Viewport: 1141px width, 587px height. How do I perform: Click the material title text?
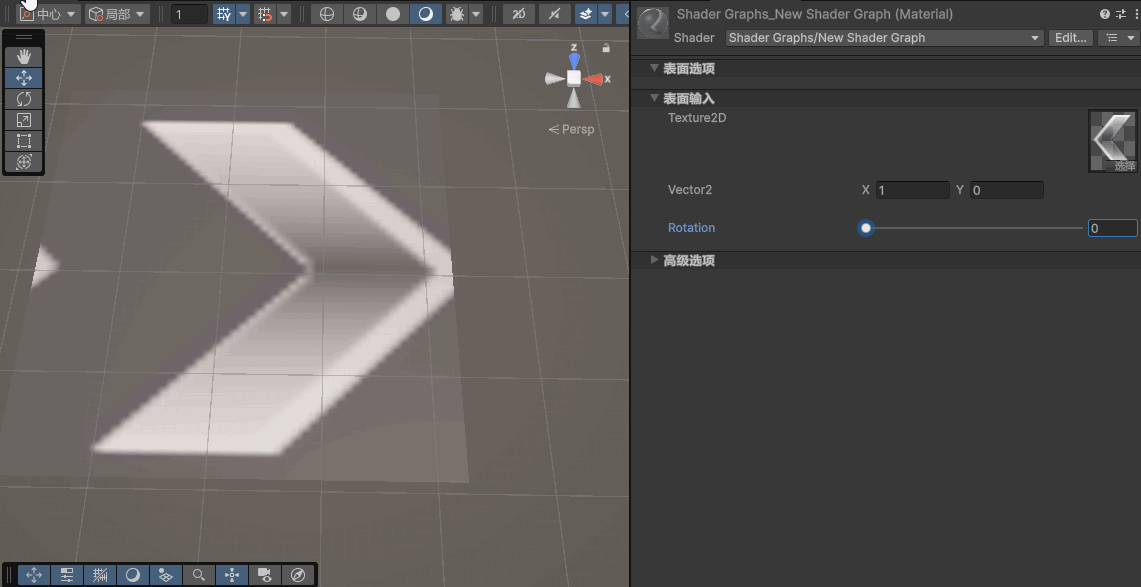[x=815, y=14]
